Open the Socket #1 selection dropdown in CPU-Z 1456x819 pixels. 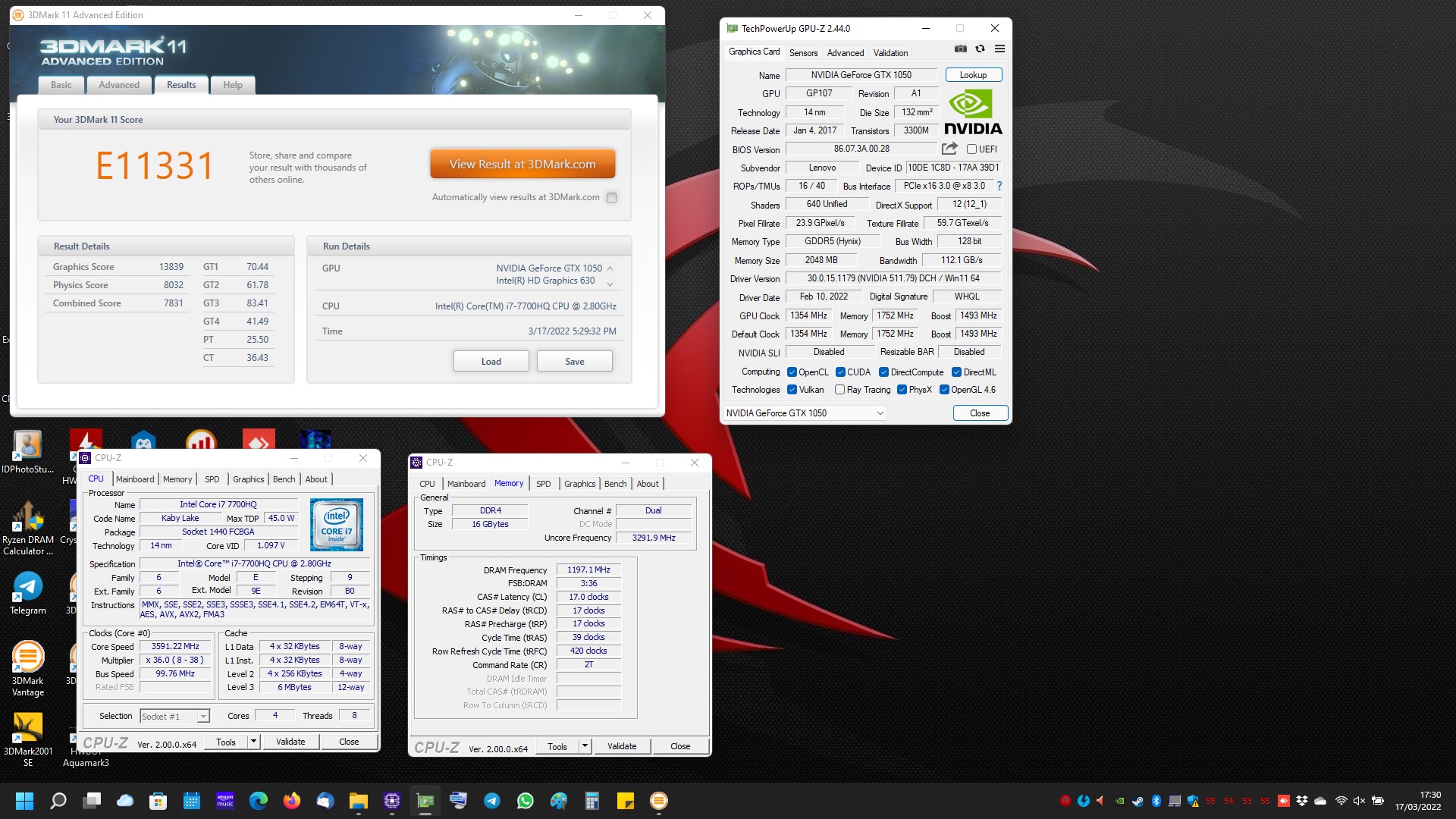tap(174, 717)
